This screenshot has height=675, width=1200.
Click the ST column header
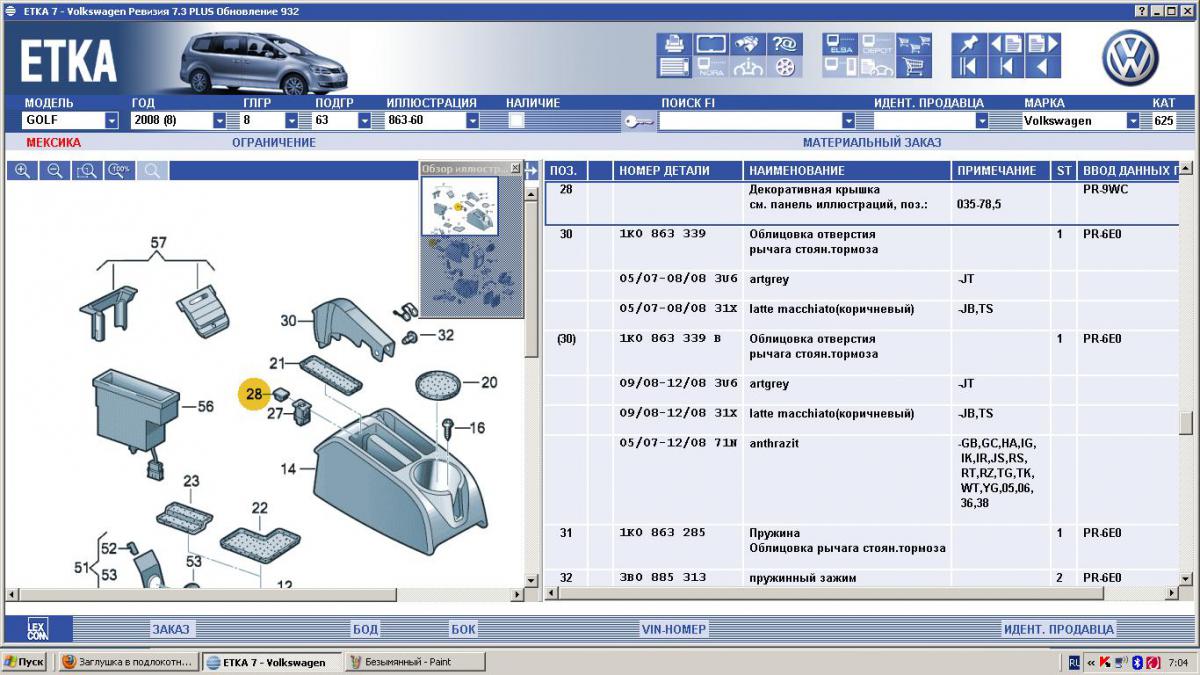click(1064, 171)
